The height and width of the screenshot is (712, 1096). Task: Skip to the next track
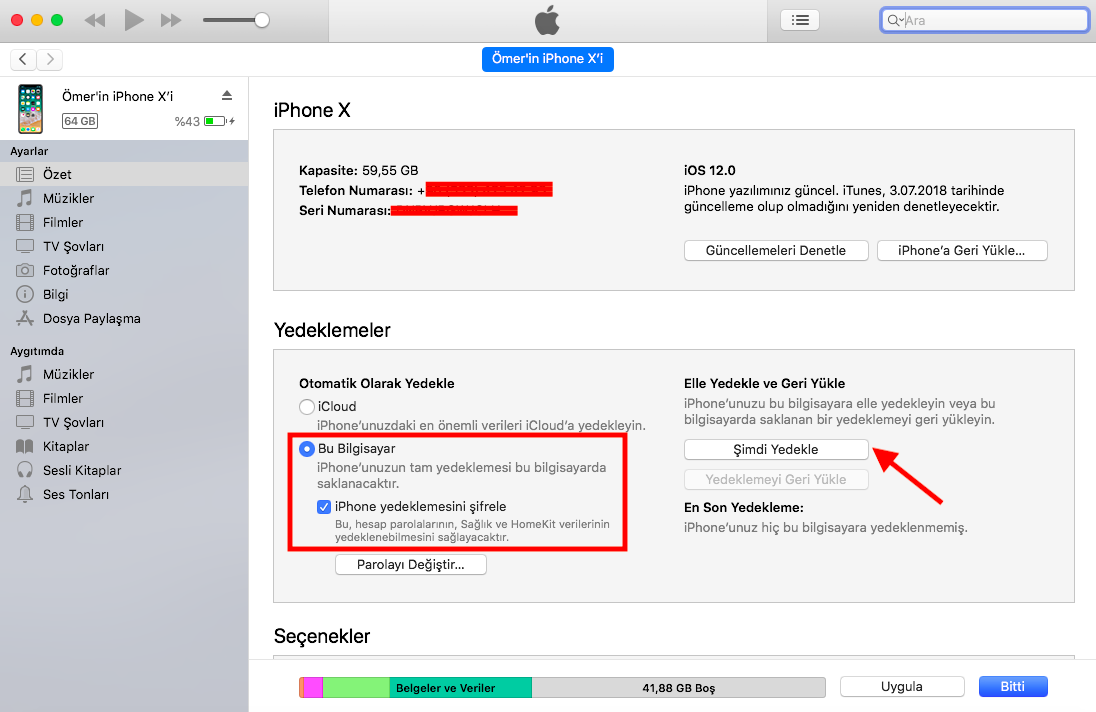[171, 20]
